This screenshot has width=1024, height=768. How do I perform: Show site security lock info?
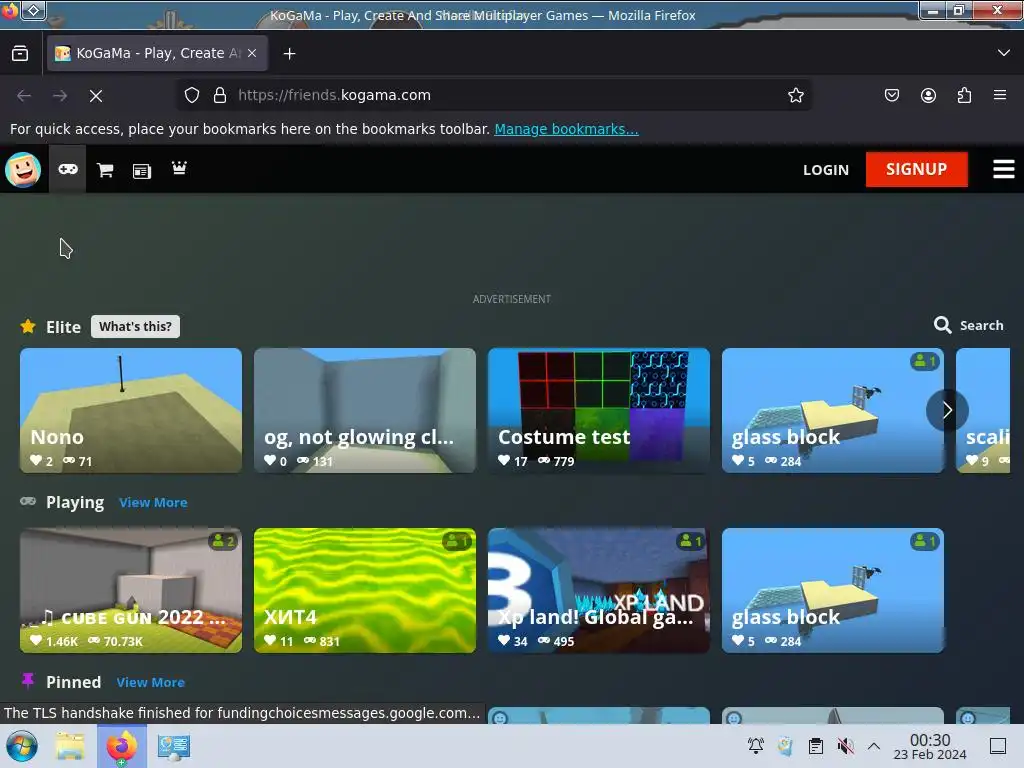[x=220, y=95]
